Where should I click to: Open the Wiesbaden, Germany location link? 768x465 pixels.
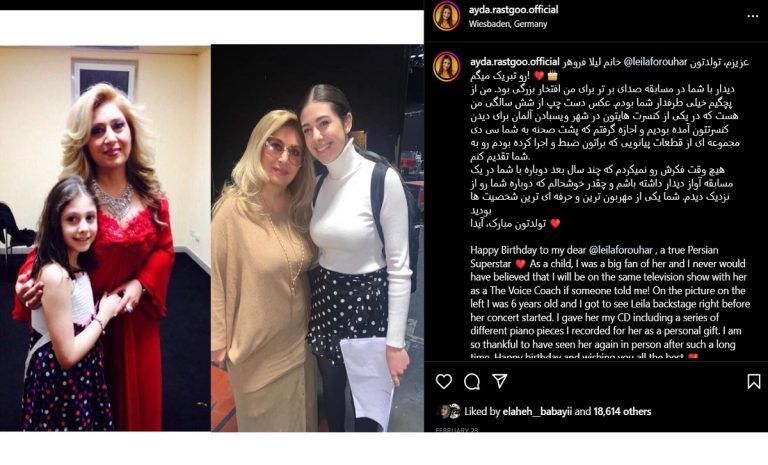[x=508, y=24]
